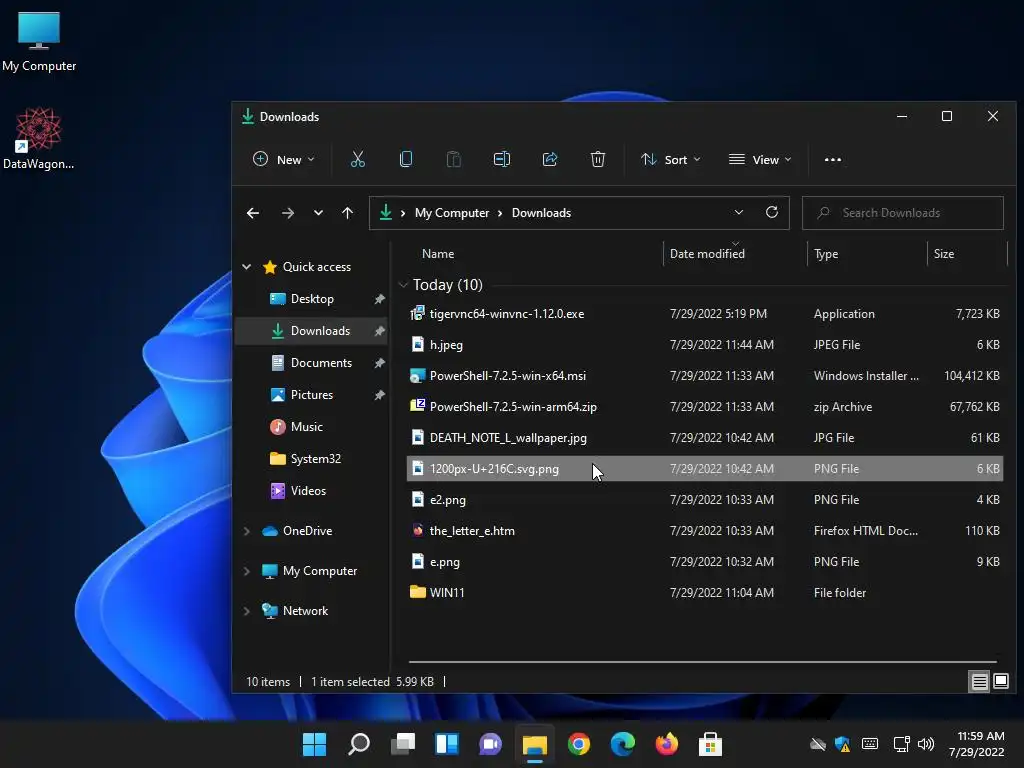Select PowerShell-7.2.5-win-x64.msi file
Viewport: 1024px width, 768px height.
tap(705, 376)
